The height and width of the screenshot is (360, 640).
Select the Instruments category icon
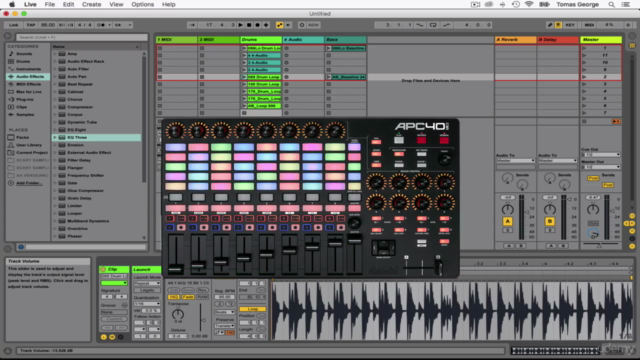[11, 69]
